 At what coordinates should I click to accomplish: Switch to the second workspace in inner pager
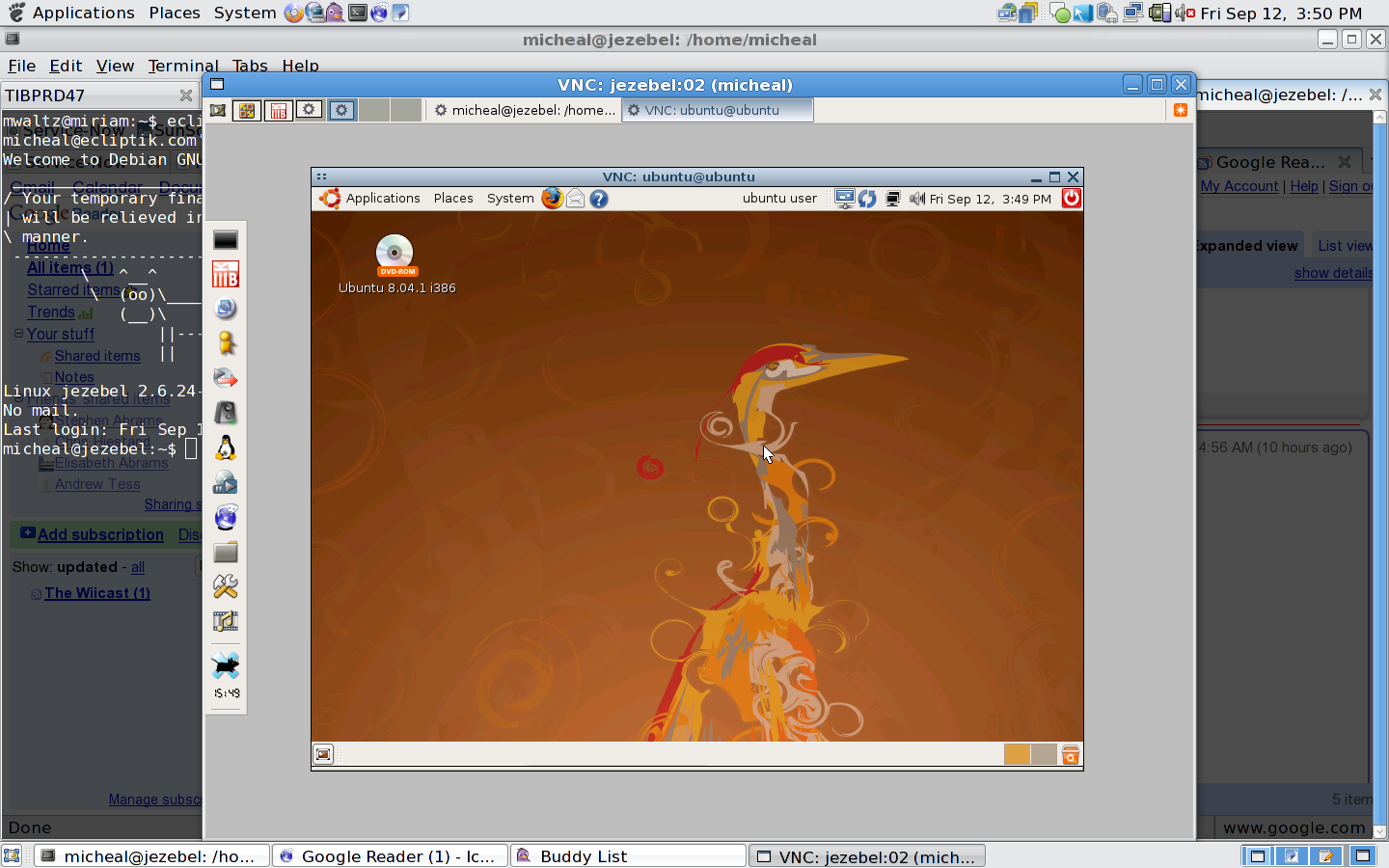point(1044,754)
